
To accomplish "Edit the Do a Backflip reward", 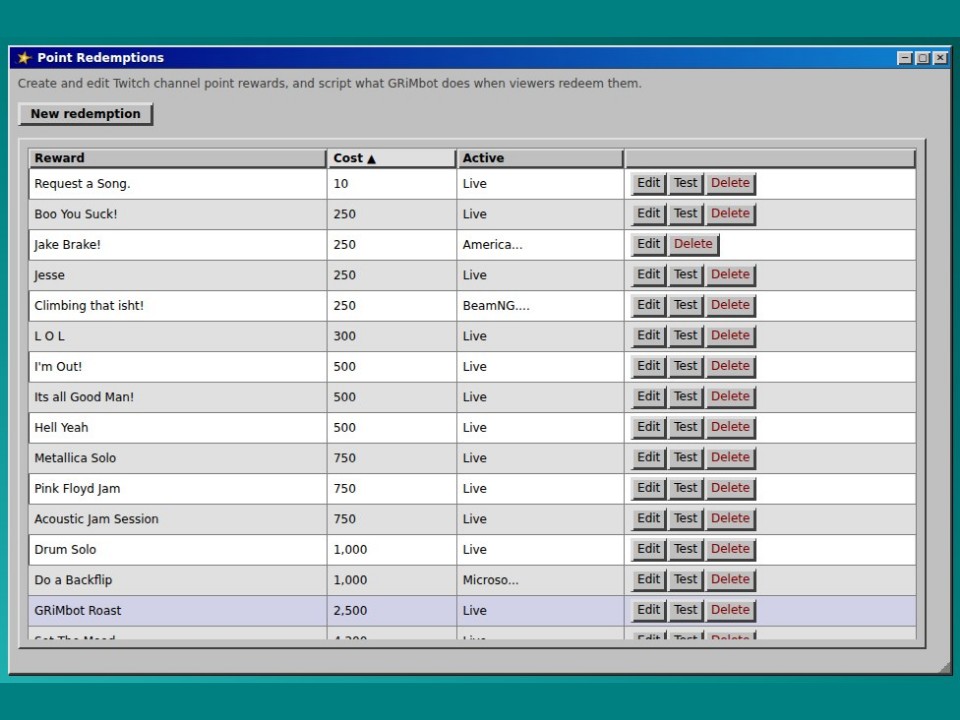I will [648, 580].
